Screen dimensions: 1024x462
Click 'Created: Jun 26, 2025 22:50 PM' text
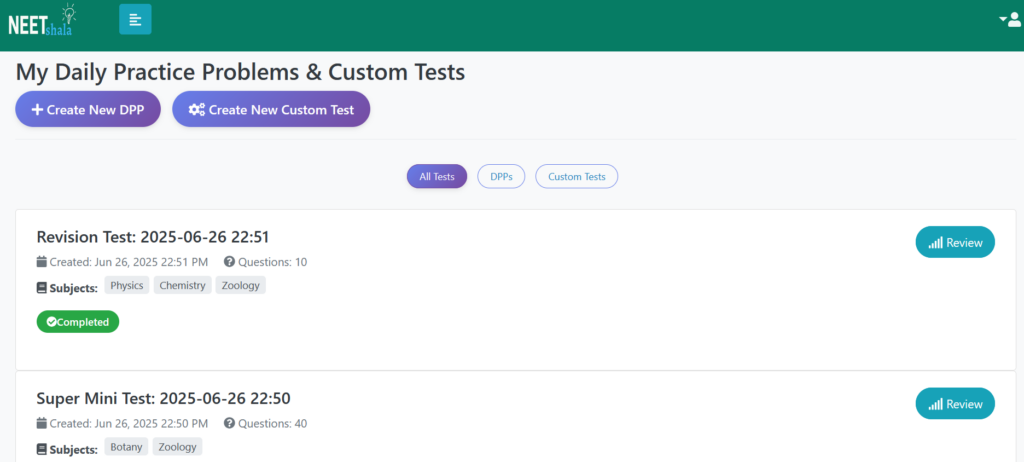click(129, 423)
